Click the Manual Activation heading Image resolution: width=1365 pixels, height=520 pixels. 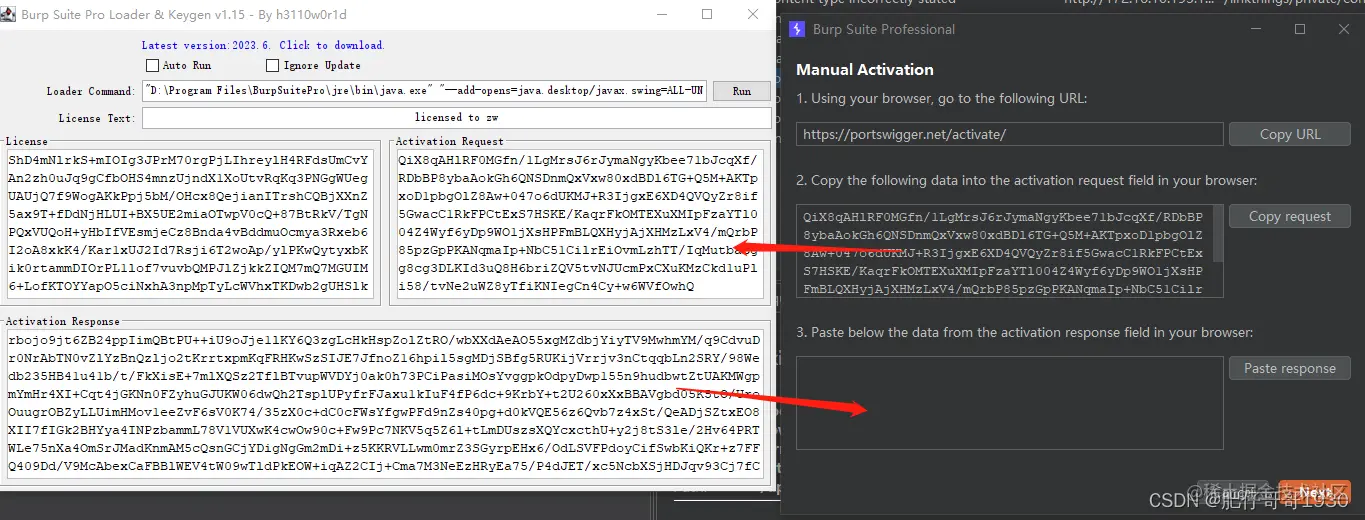[865, 70]
